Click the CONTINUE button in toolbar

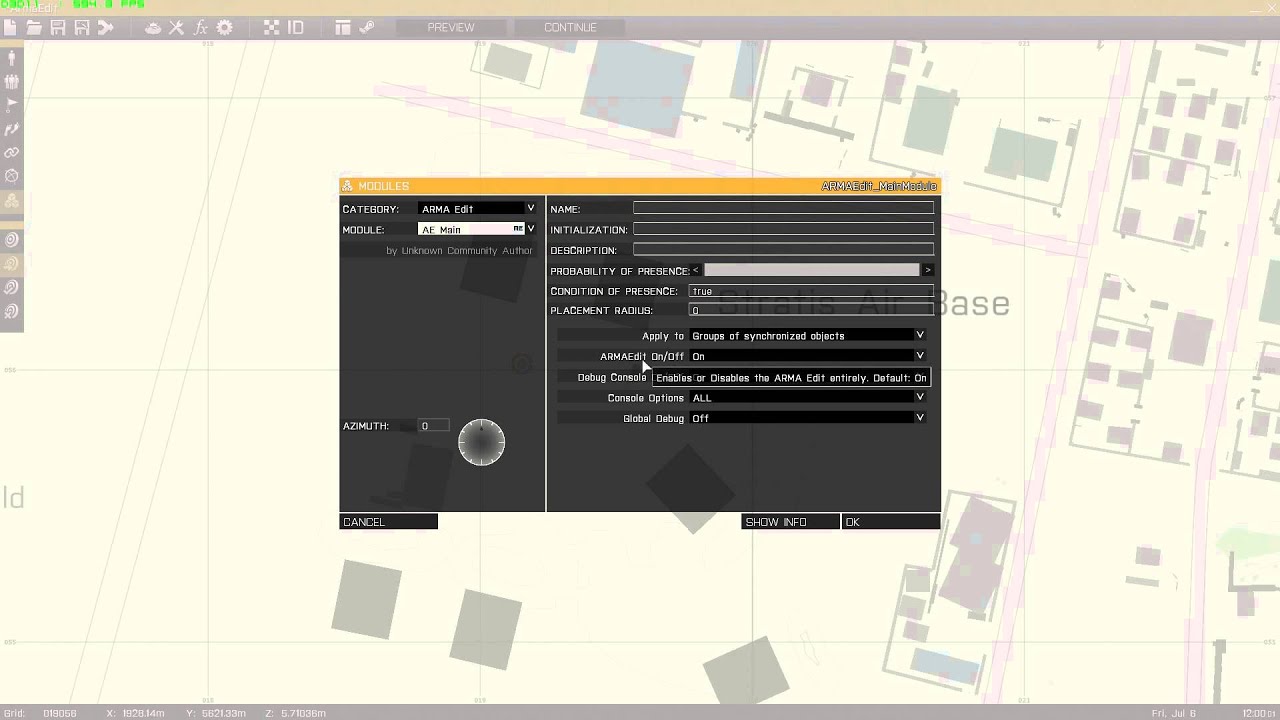click(x=570, y=28)
